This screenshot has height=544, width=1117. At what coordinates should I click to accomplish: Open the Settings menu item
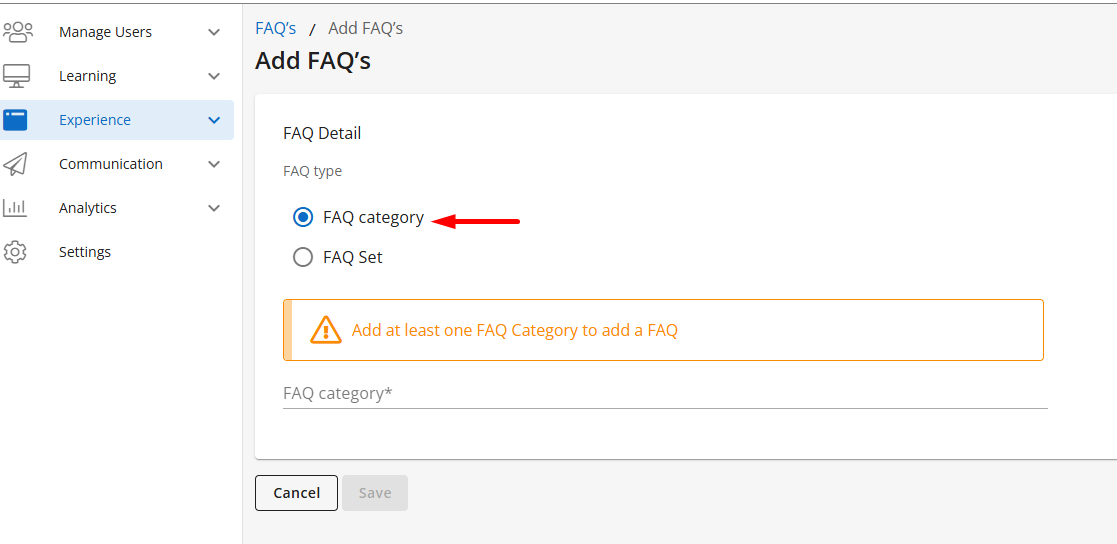tap(85, 252)
